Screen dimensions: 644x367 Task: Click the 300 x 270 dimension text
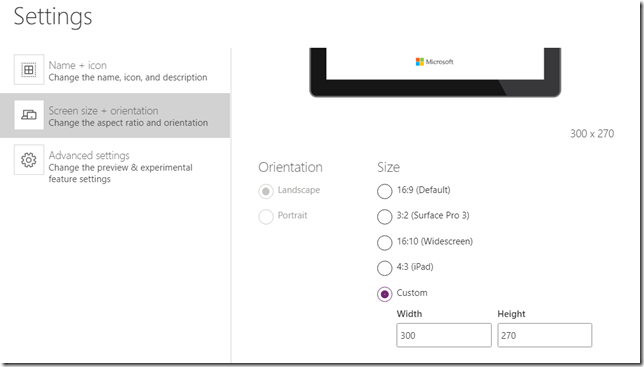coord(592,134)
